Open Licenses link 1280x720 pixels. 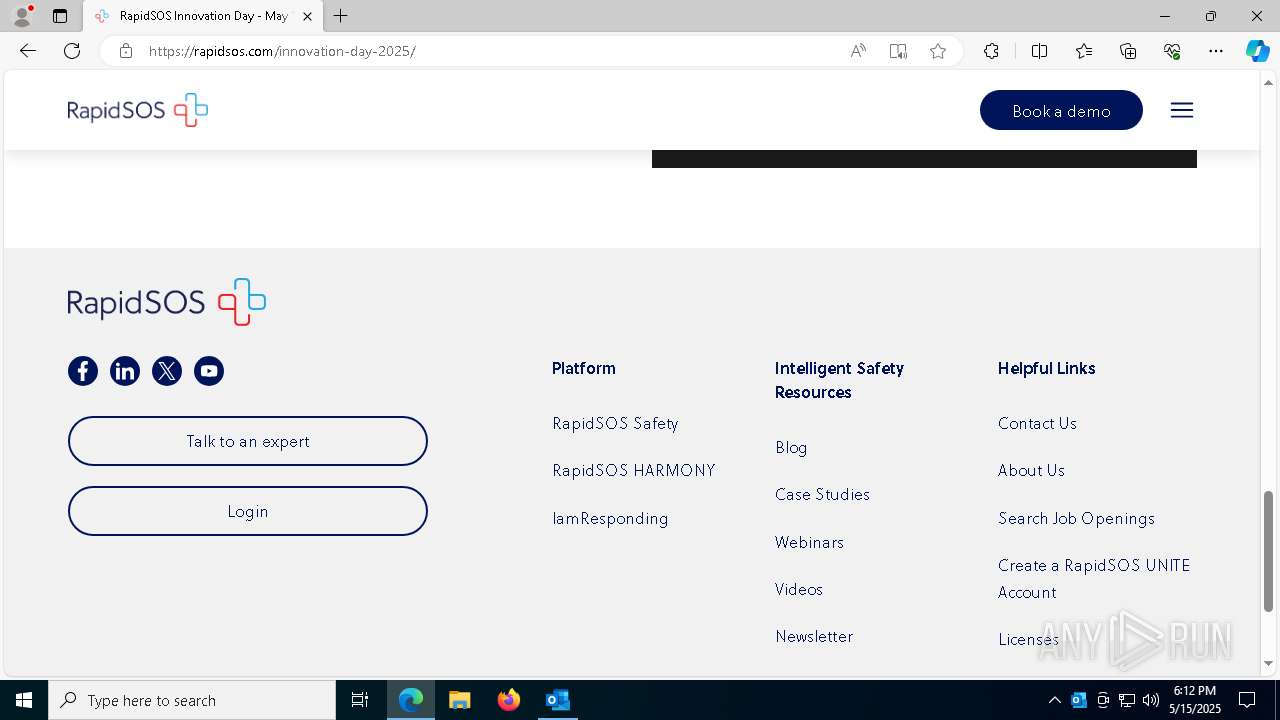click(1028, 640)
